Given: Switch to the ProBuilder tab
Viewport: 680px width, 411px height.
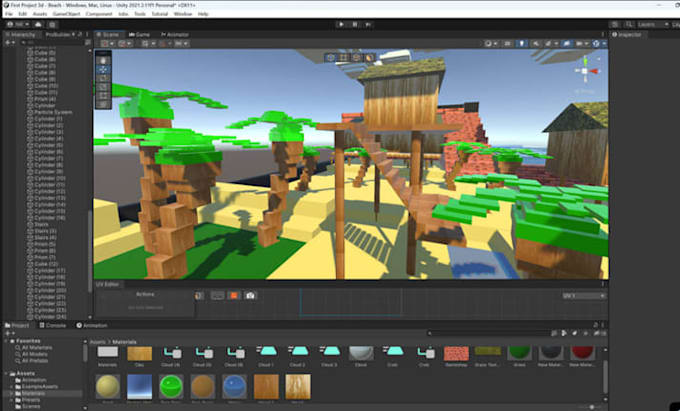Looking at the screenshot, I should (x=58, y=34).
